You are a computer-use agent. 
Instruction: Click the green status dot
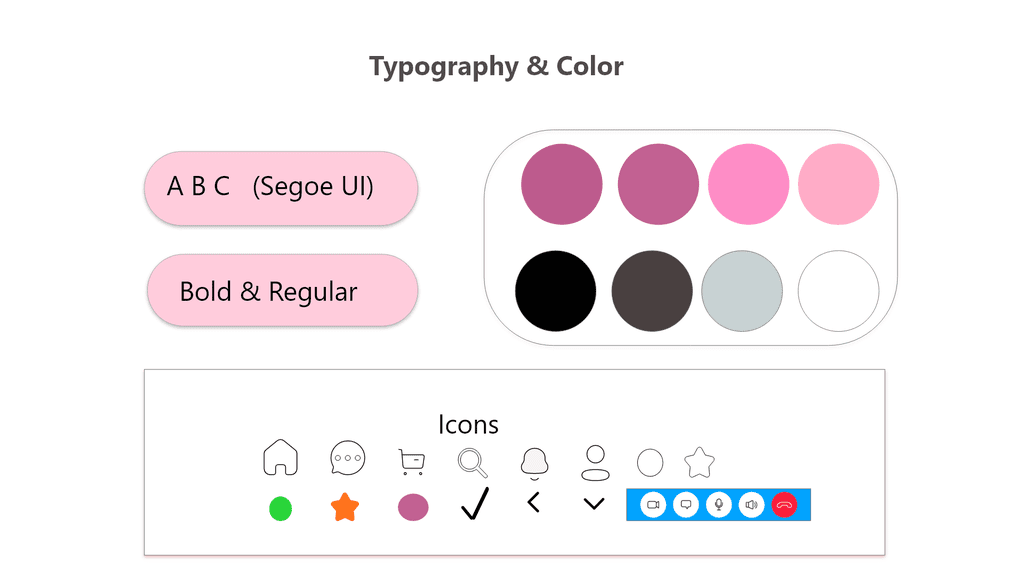click(281, 509)
